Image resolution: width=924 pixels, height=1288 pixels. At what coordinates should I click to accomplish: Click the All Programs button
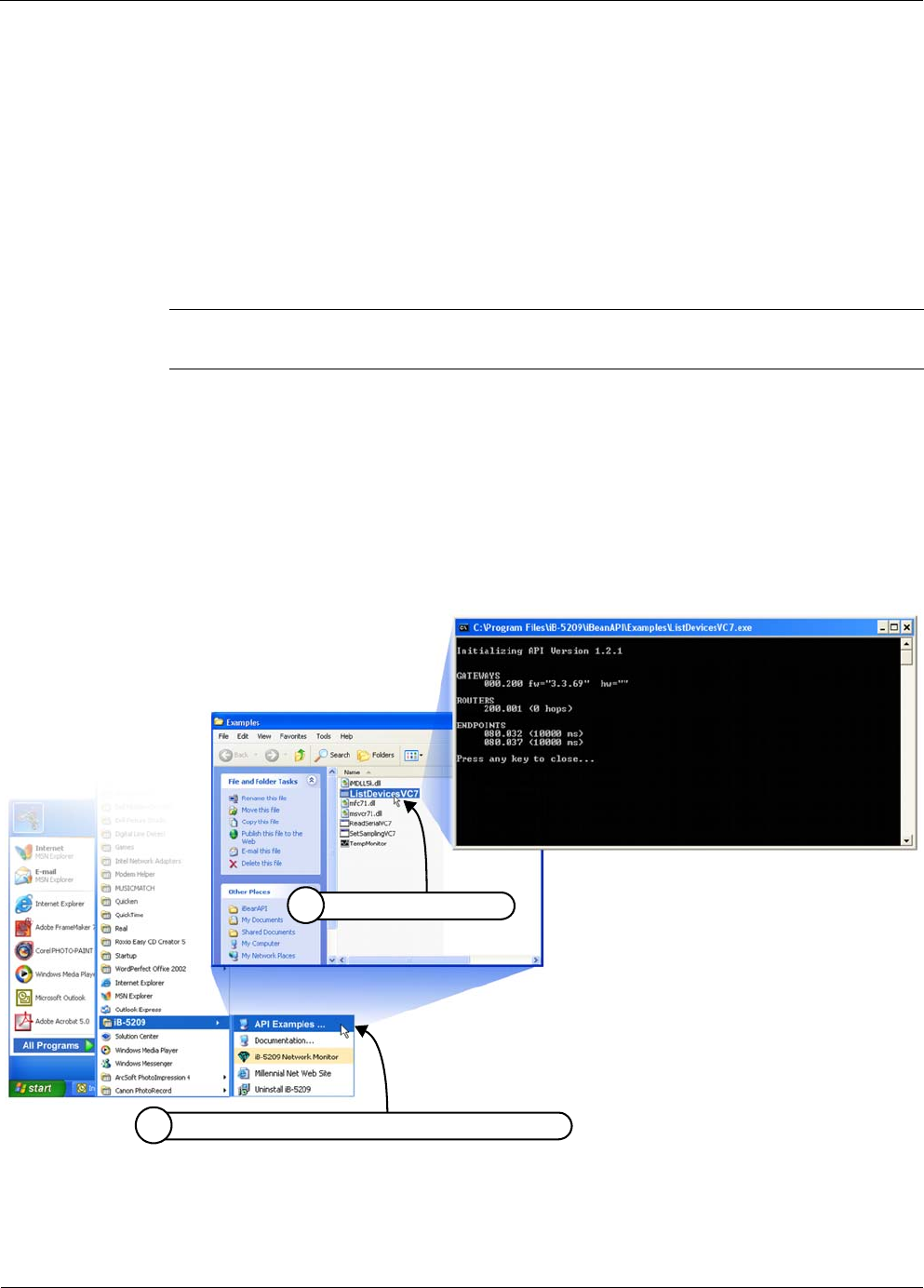click(x=54, y=1045)
